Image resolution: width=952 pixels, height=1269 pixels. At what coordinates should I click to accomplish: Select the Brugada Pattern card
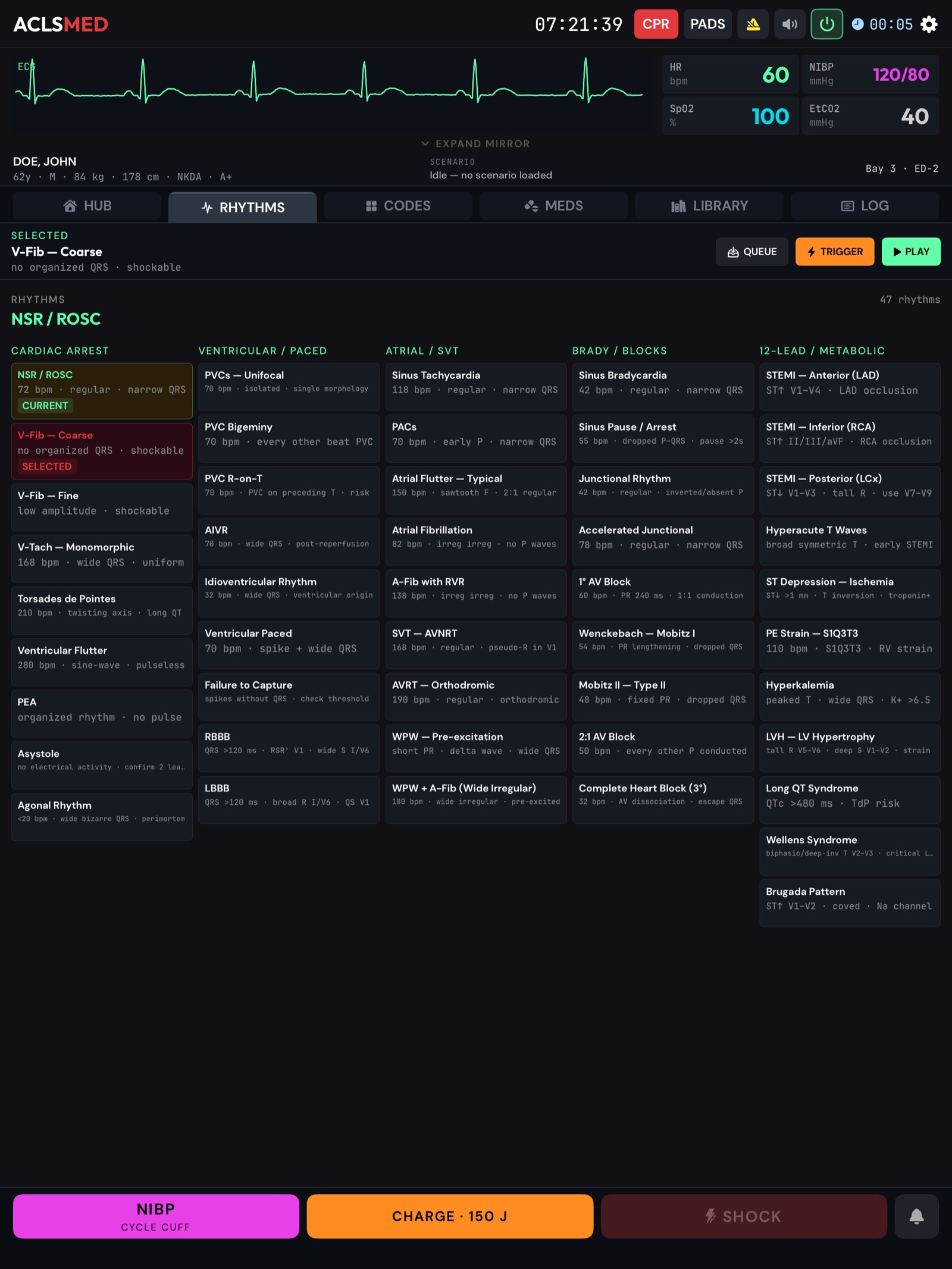click(x=850, y=903)
